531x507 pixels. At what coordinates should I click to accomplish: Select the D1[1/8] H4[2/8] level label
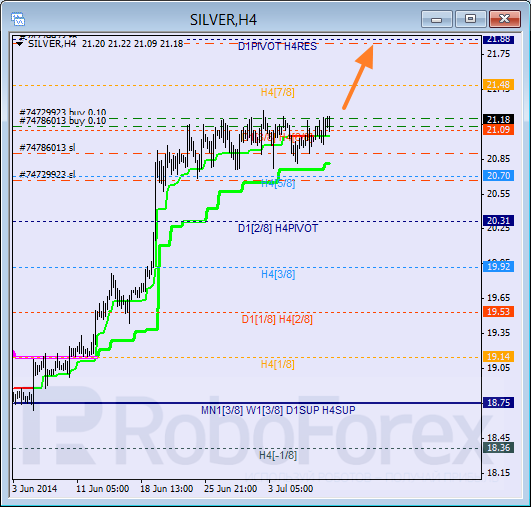click(x=277, y=319)
